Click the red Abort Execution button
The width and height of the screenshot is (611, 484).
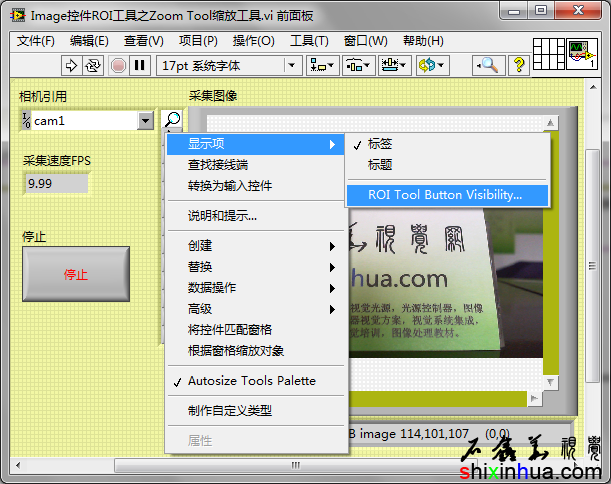click(x=118, y=65)
